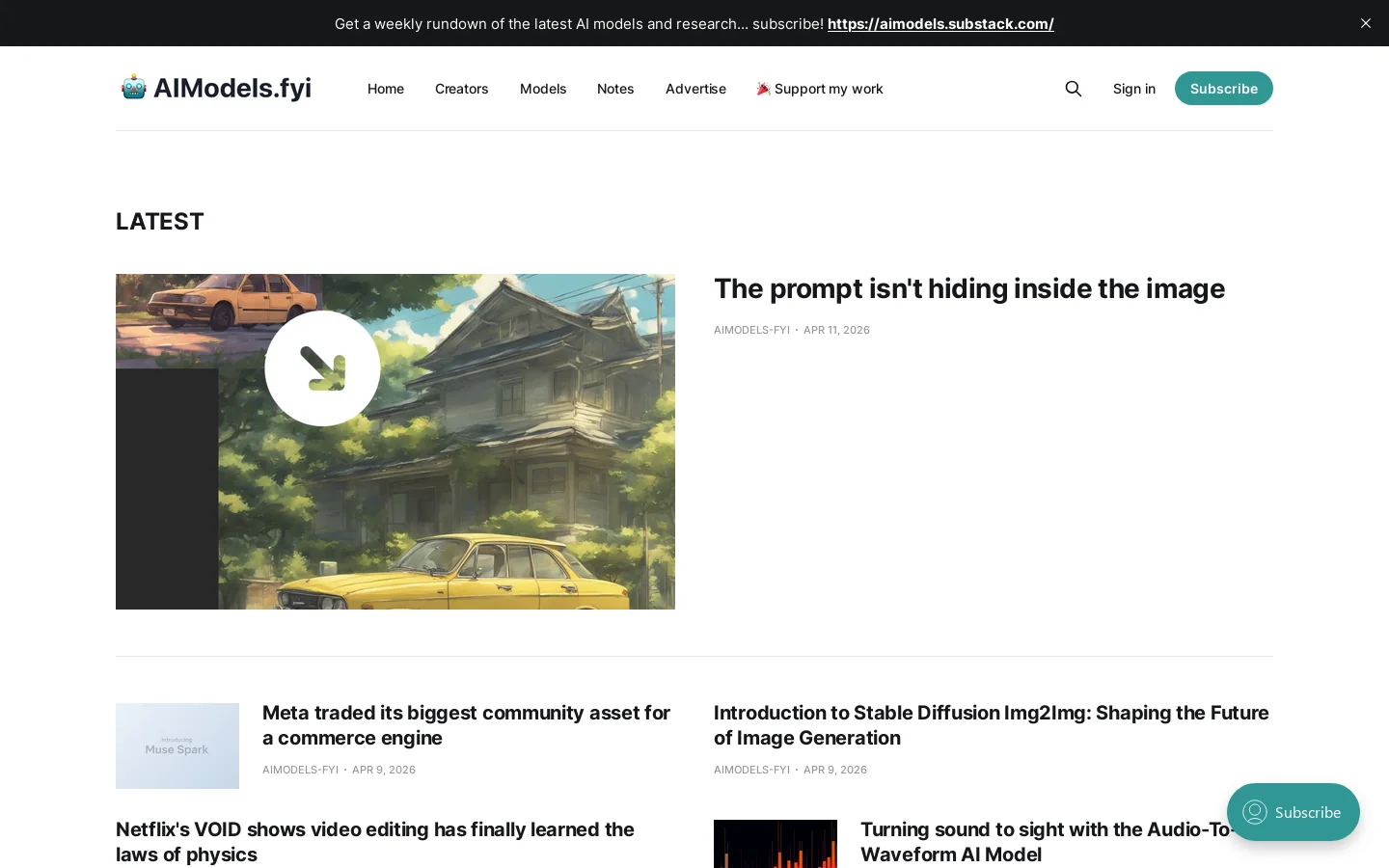Open the Support my work link

point(820,89)
